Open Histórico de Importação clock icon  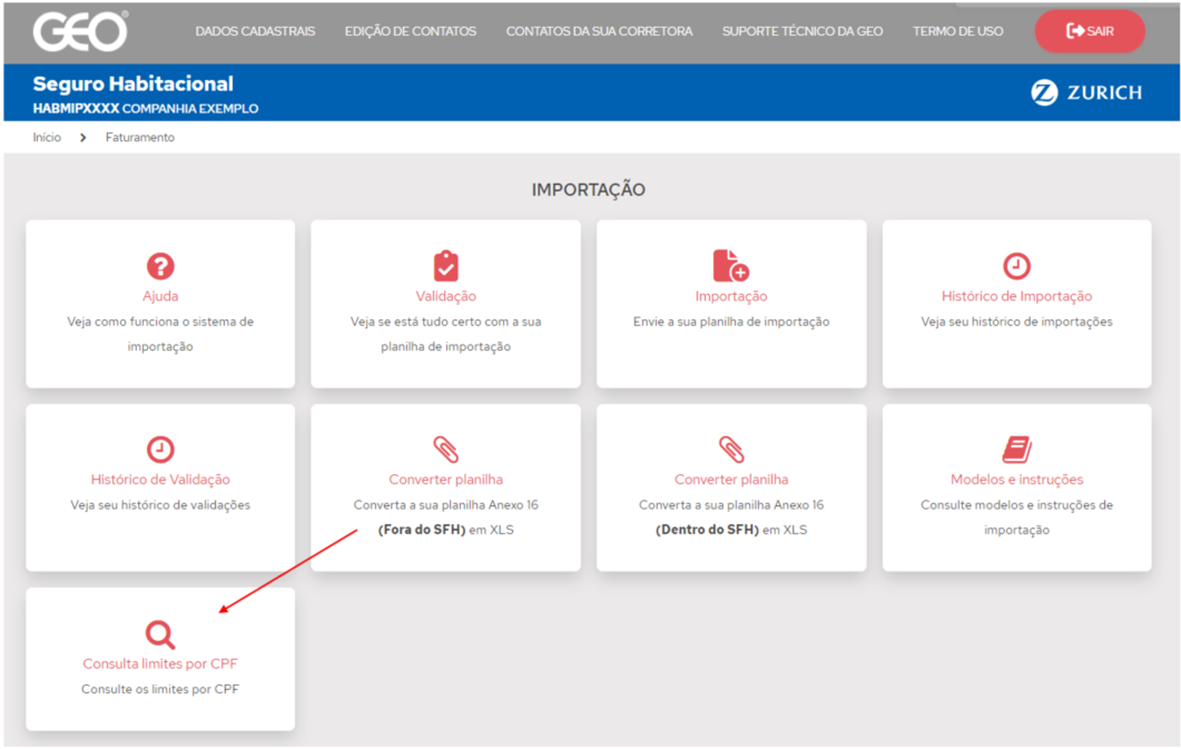1016,266
